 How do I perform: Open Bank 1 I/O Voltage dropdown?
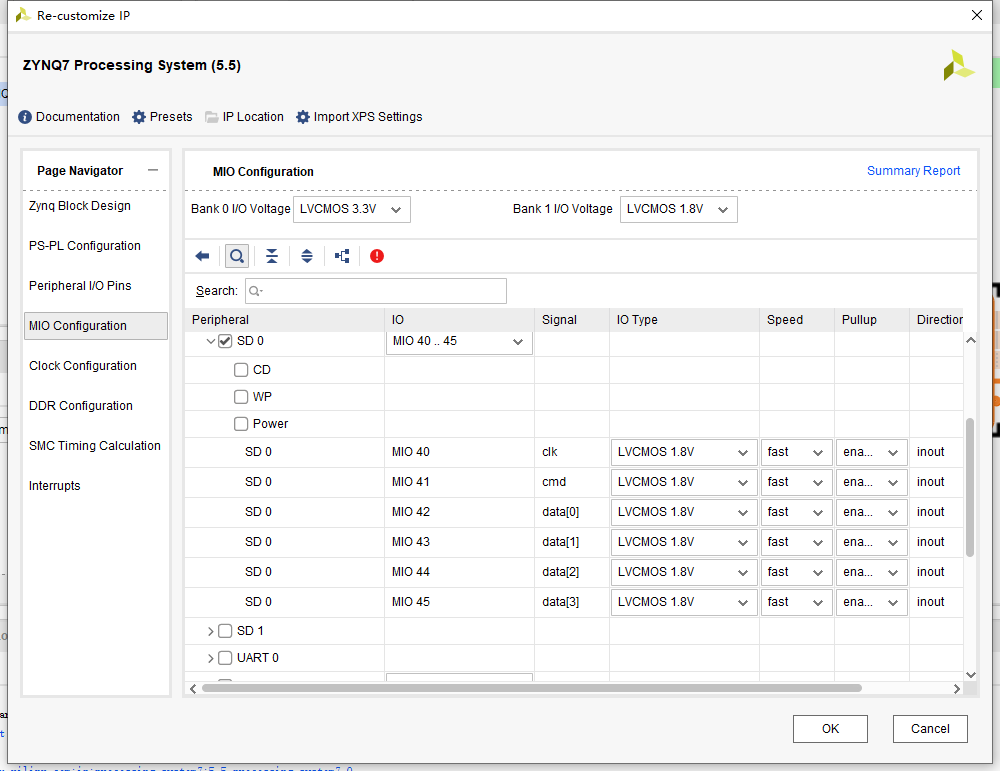679,209
